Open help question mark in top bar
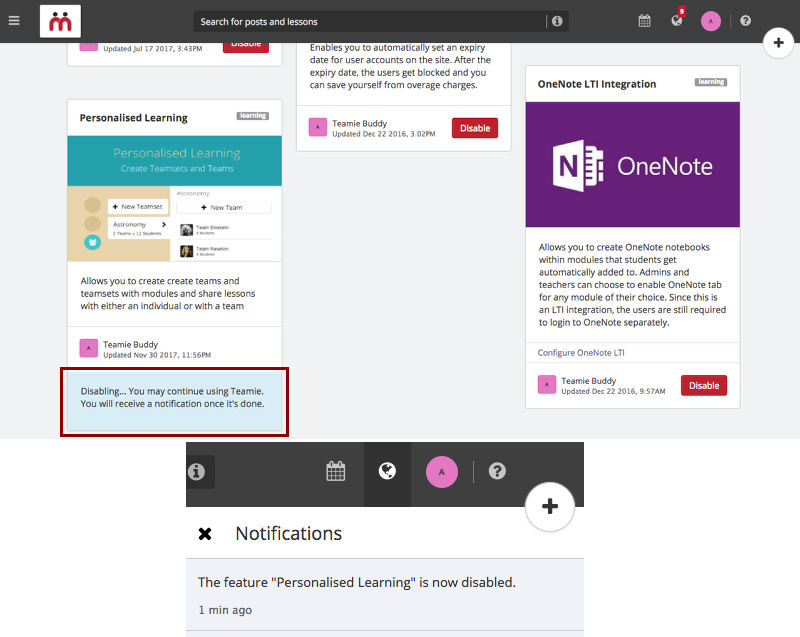Viewport: 800px width, 637px height. (x=745, y=21)
